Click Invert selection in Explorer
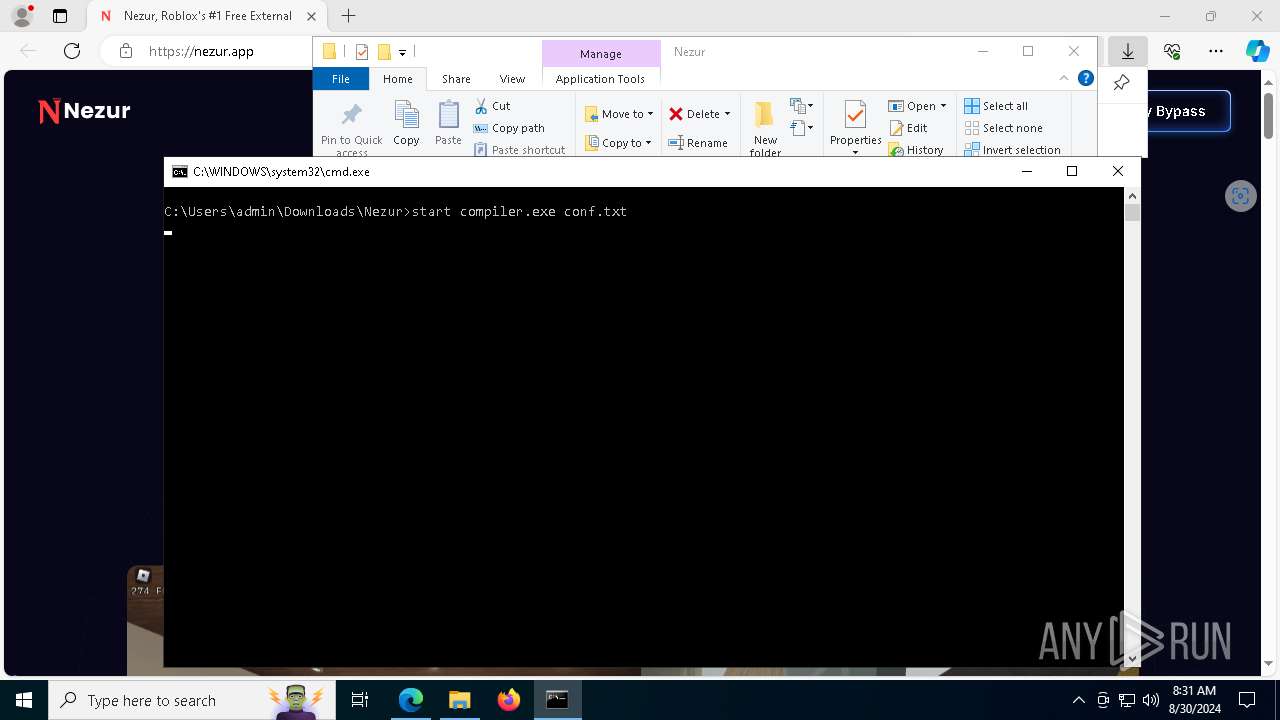The image size is (1280, 720). (x=1012, y=150)
